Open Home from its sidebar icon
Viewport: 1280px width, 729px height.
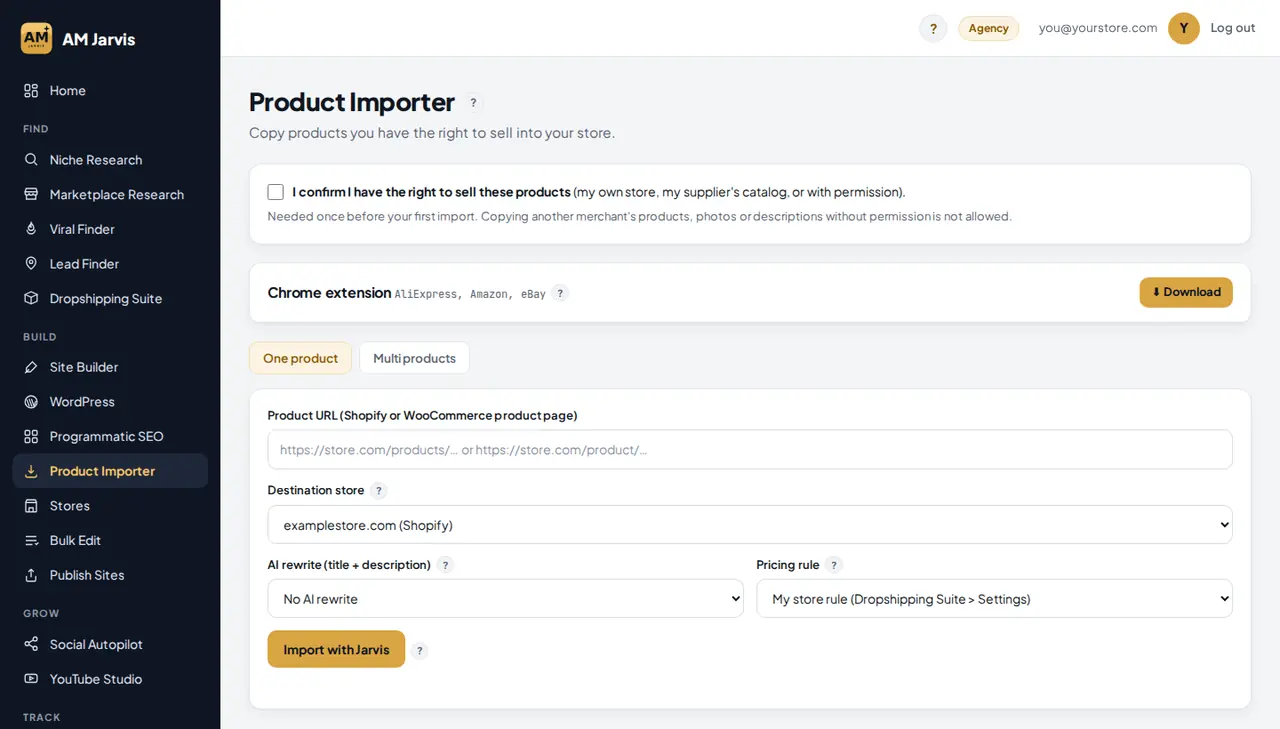(x=31, y=91)
